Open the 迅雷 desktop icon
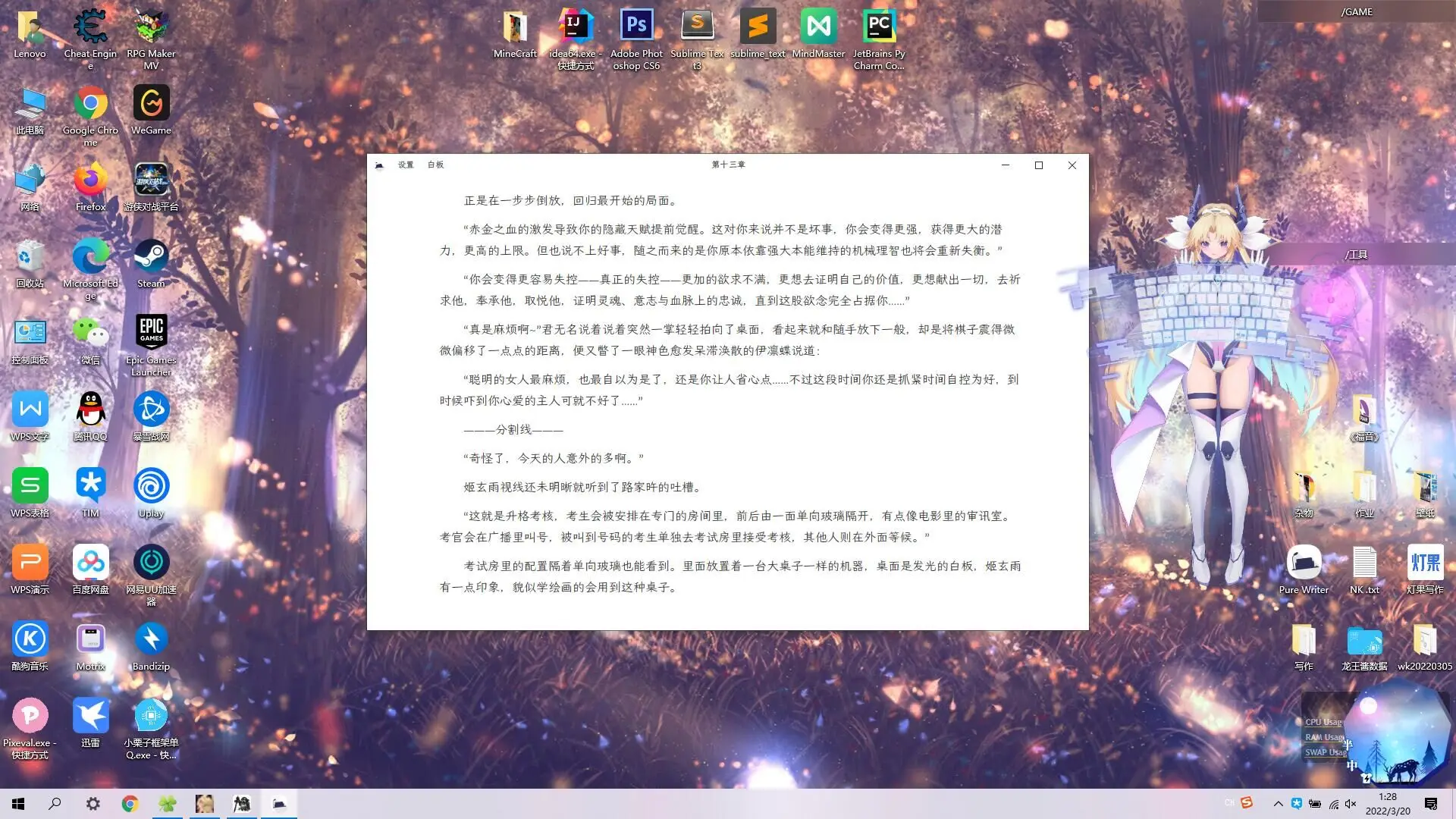The height and width of the screenshot is (819, 1456). [x=90, y=723]
